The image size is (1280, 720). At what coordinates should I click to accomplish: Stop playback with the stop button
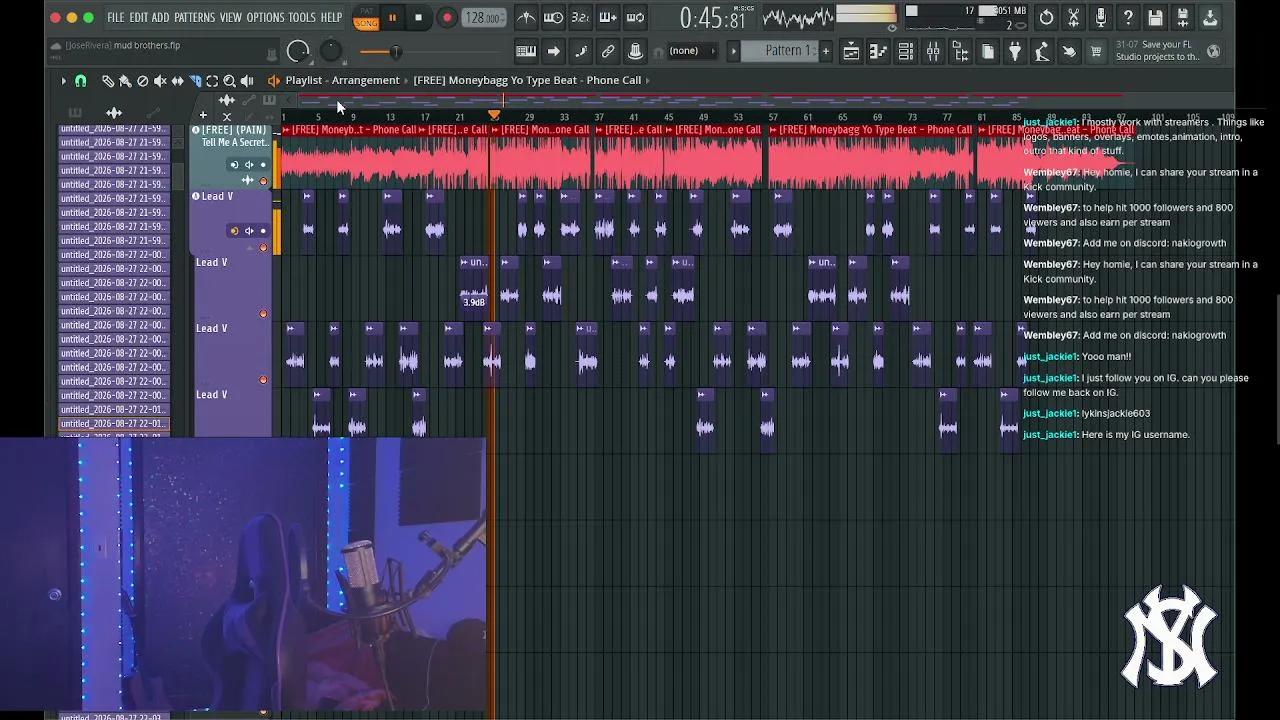[418, 18]
